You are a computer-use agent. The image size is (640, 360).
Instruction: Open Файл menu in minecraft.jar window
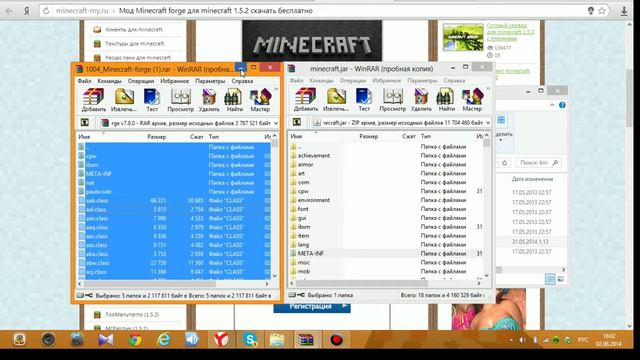[x=297, y=81]
